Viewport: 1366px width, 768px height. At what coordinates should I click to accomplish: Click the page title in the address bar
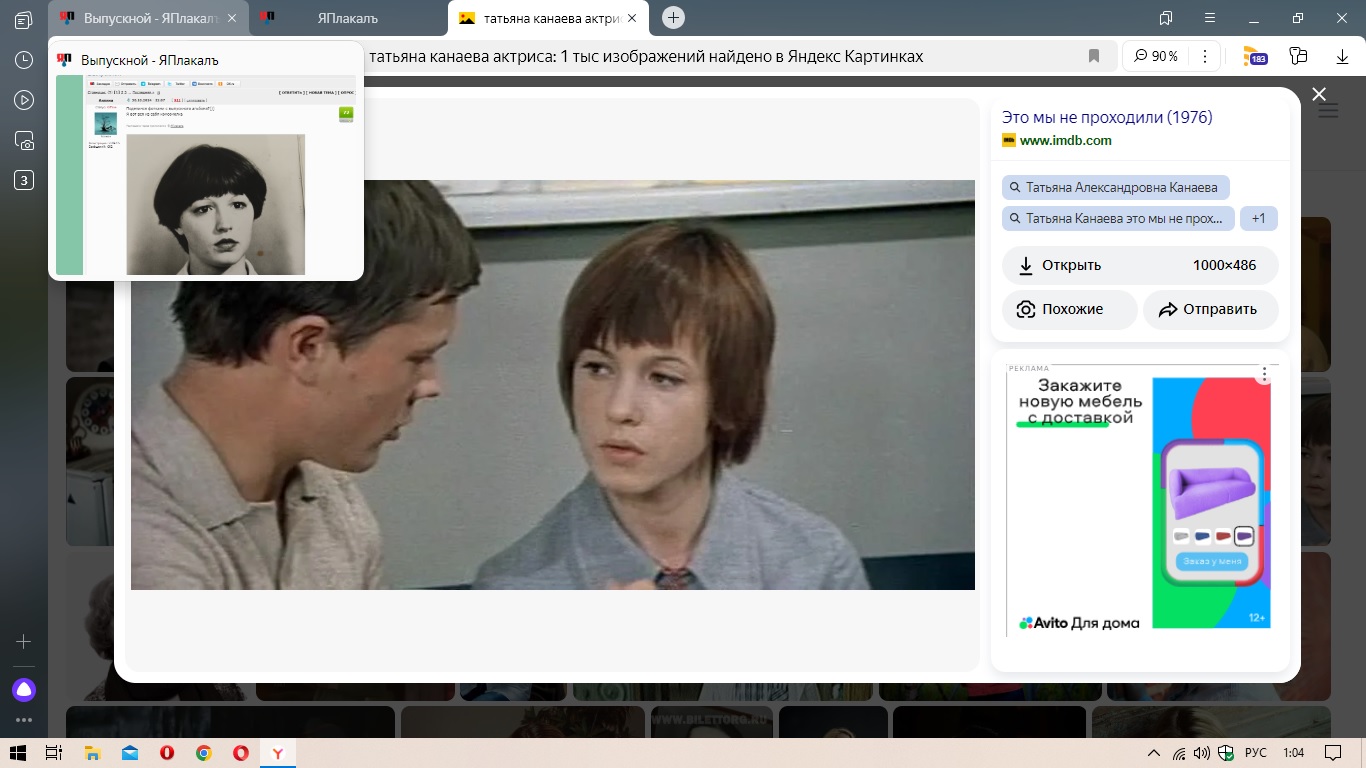tap(646, 56)
